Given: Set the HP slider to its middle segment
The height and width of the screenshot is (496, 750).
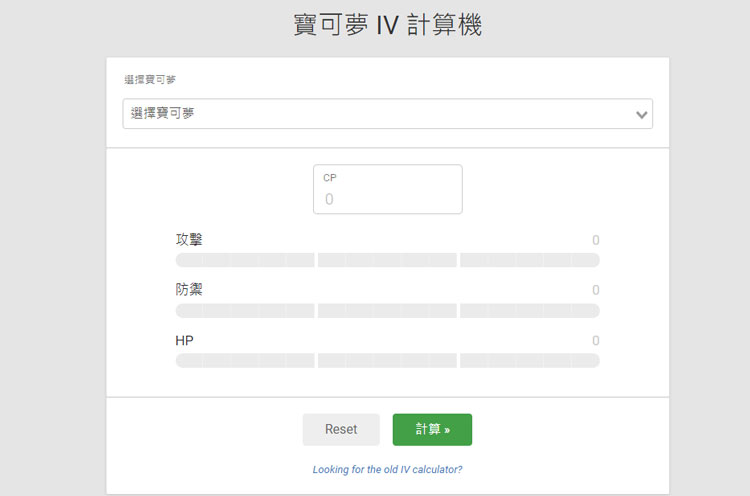Looking at the screenshot, I should (387, 360).
